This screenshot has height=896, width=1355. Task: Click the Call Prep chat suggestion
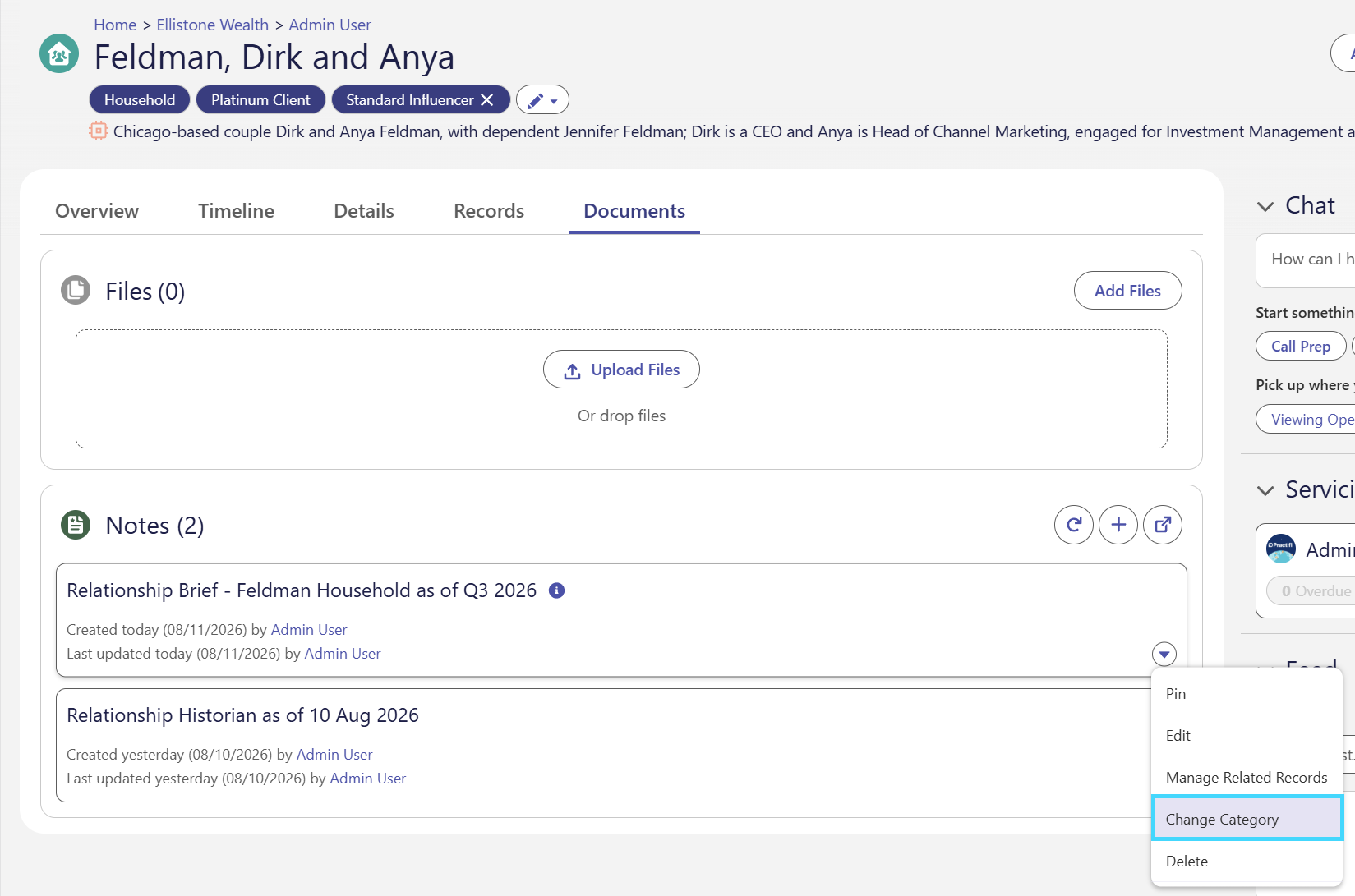tap(1301, 347)
